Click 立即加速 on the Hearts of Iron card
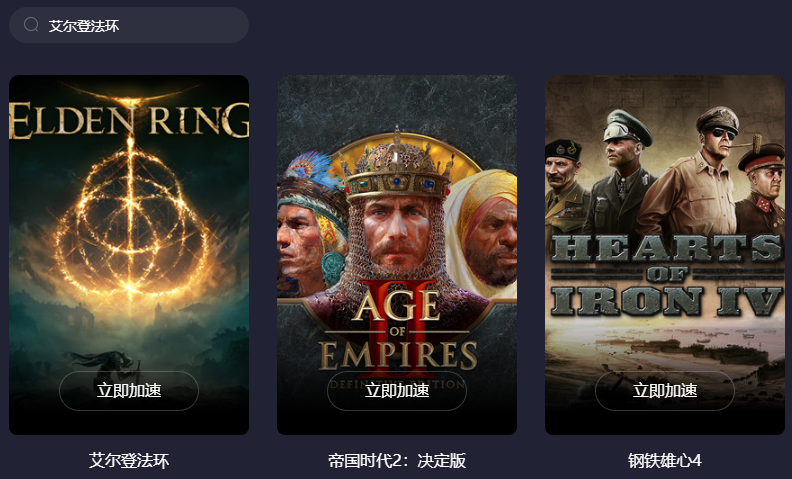792x479 pixels. coord(665,391)
